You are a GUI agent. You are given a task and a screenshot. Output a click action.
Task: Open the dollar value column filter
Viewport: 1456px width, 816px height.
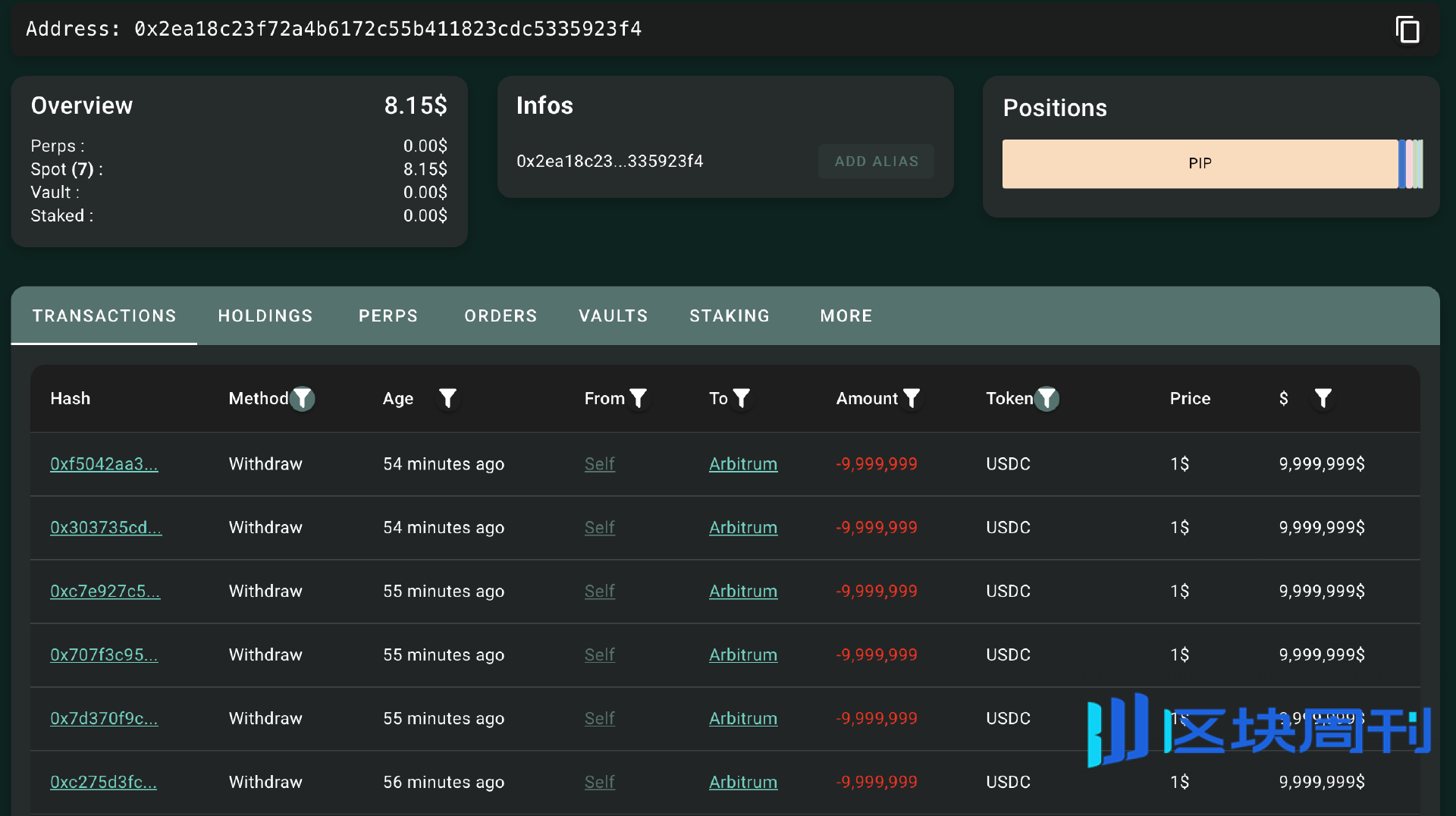click(x=1323, y=398)
